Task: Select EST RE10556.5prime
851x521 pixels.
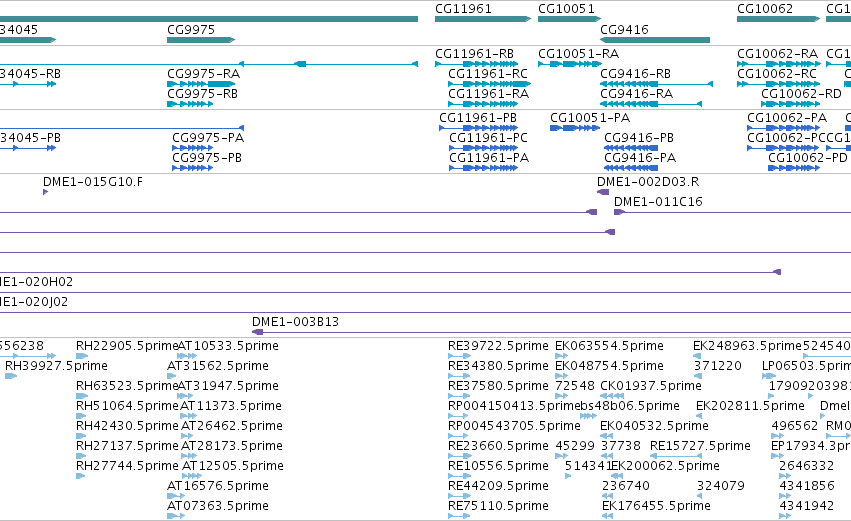Action: (459, 476)
